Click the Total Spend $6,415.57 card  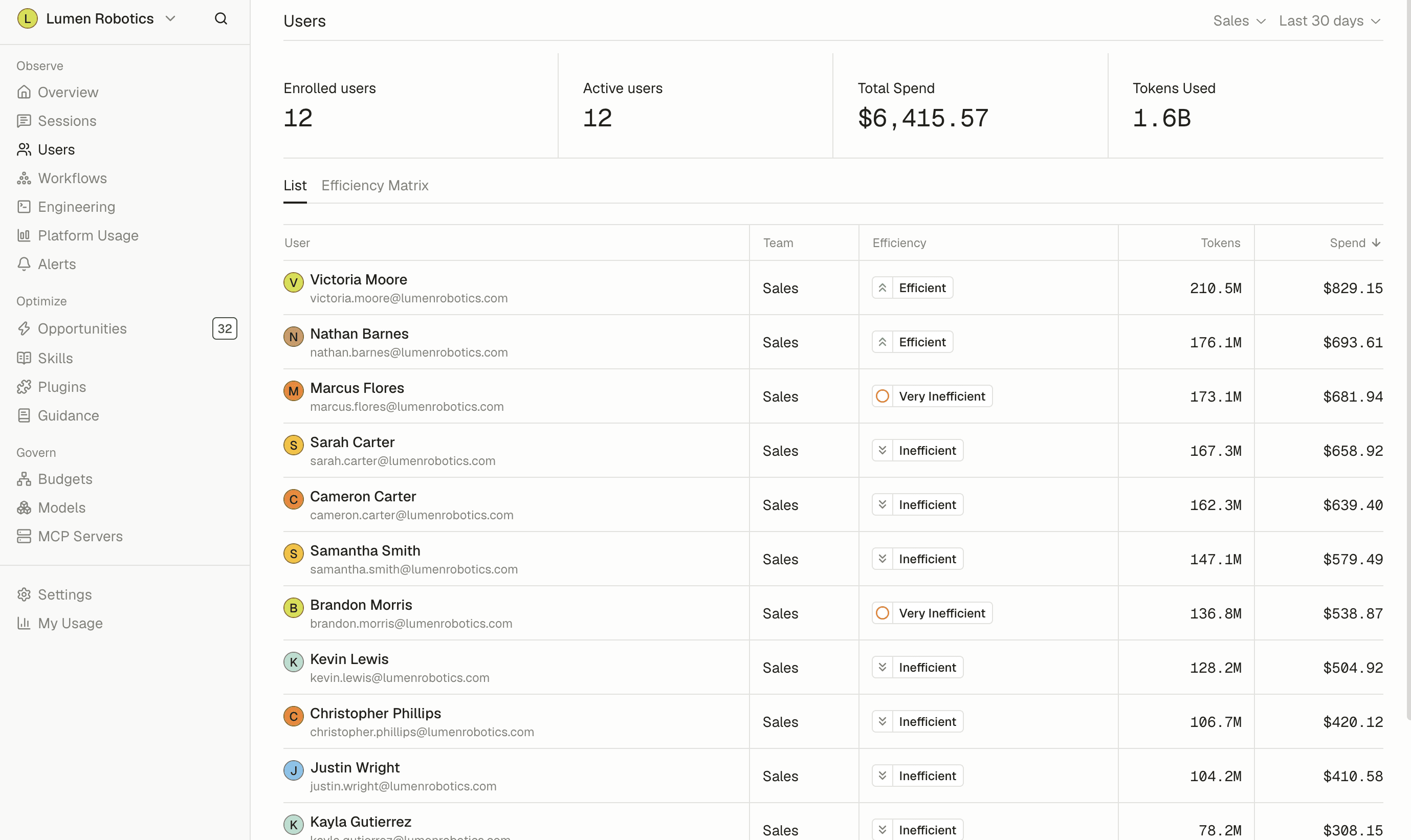(970, 105)
